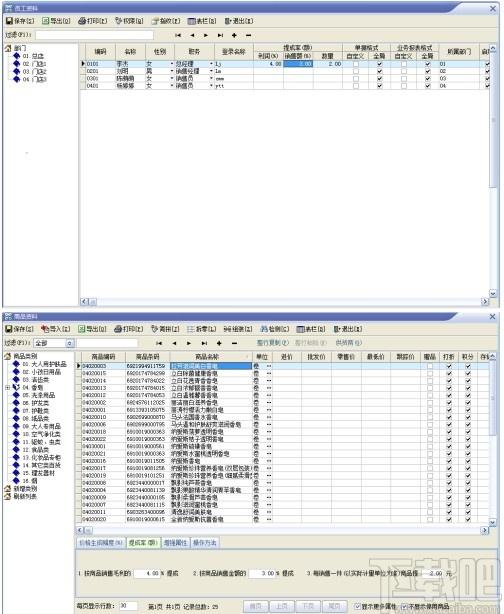504x614 pixels.
Task: Click the 打印 printer icon in 员工资料 toolbar
Action: (x=82, y=21)
